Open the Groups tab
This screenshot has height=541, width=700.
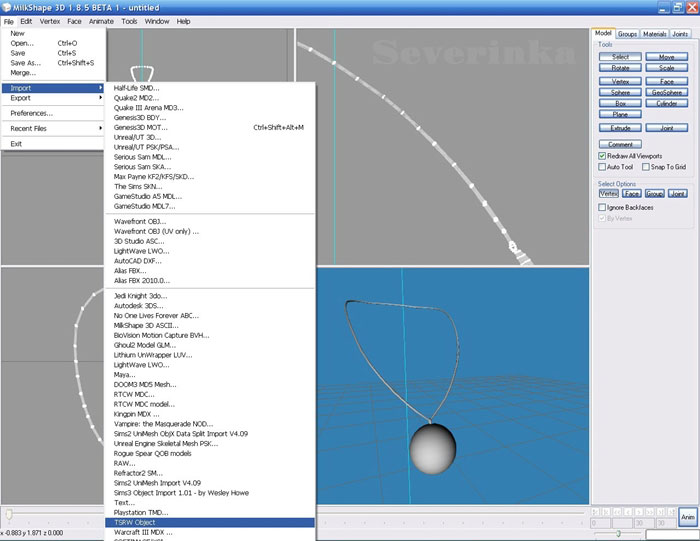[627, 34]
